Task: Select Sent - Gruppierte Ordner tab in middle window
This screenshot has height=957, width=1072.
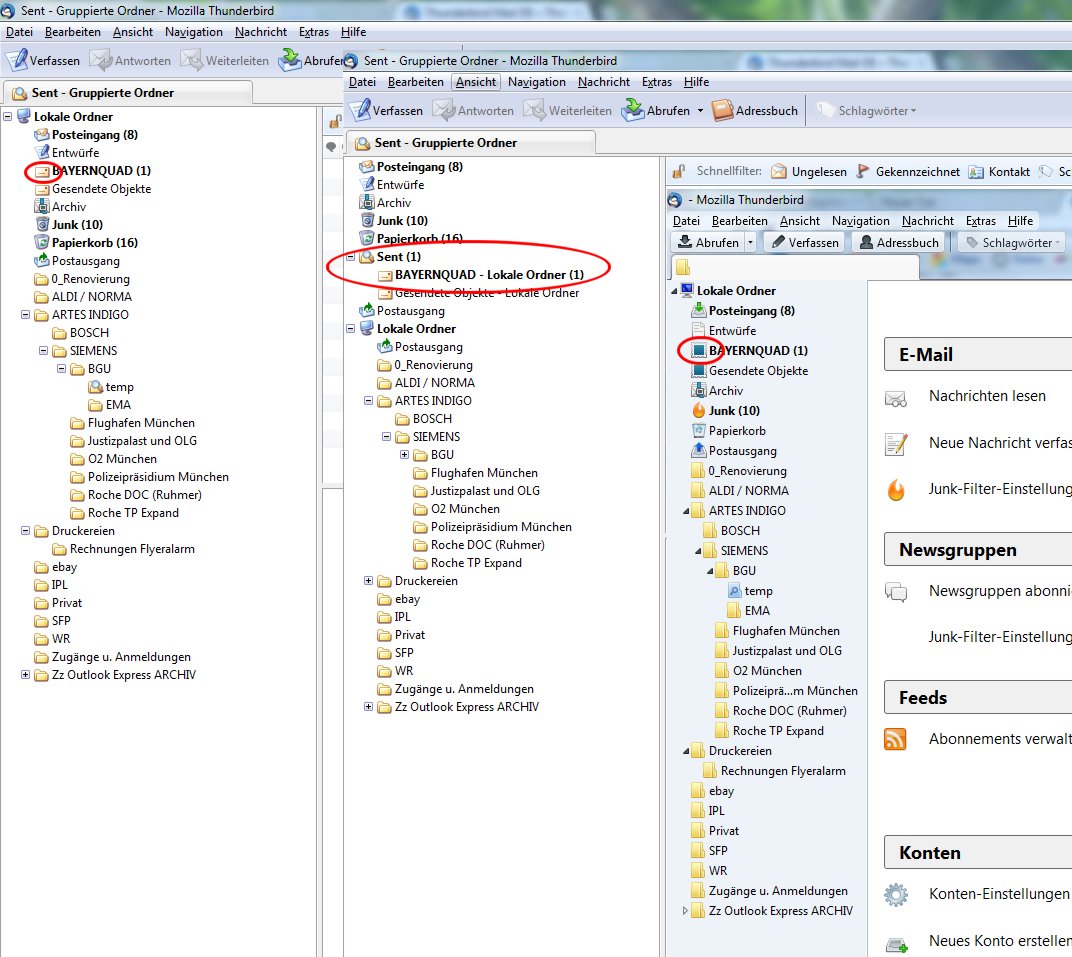Action: (x=472, y=143)
